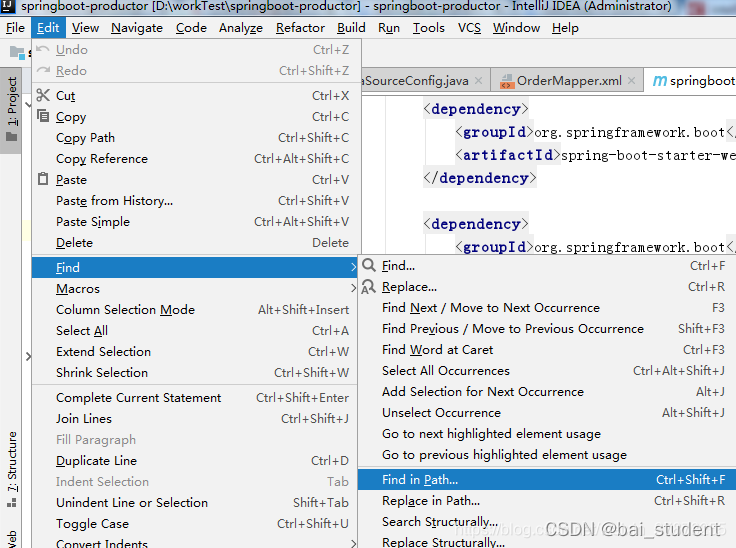736x548 pixels.
Task: Open the File menu
Action: tap(15, 28)
